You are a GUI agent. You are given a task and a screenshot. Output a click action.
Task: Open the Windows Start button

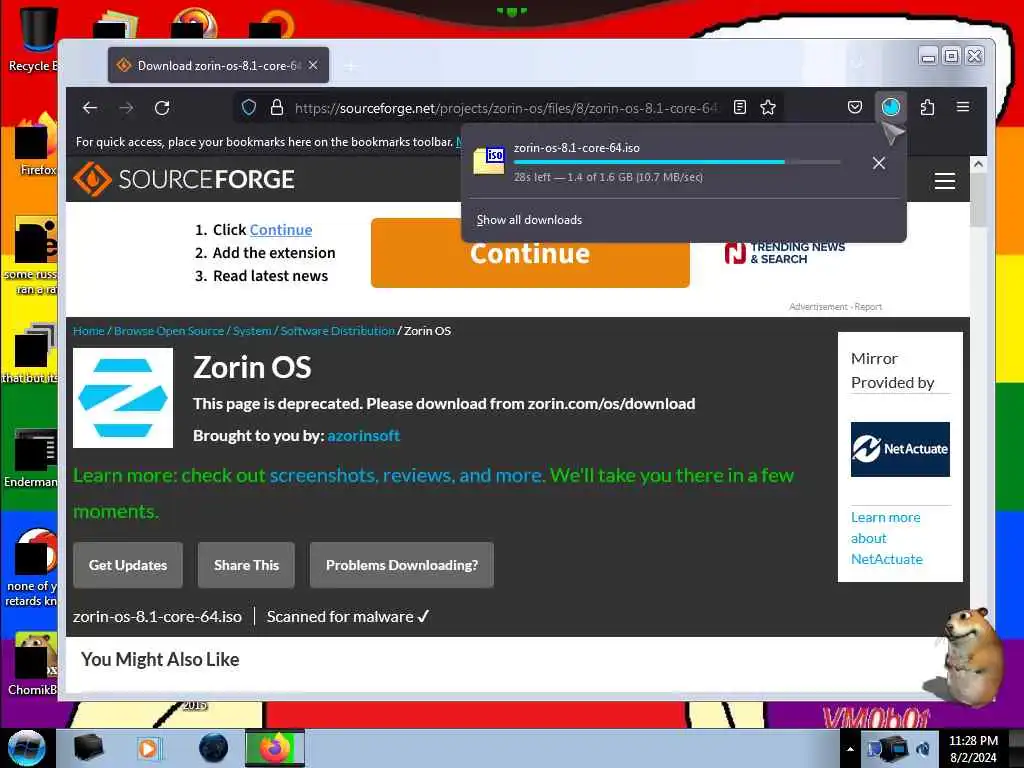click(x=26, y=748)
